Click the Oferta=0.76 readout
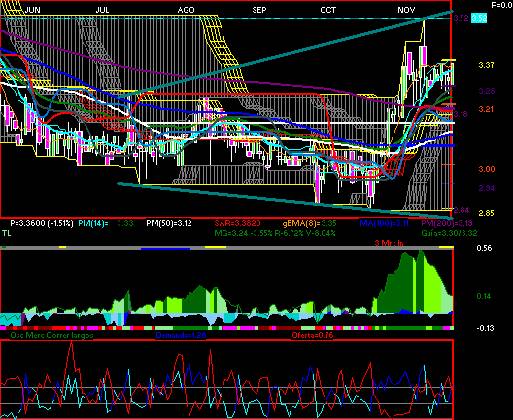The image size is (513, 420). (x=312, y=335)
